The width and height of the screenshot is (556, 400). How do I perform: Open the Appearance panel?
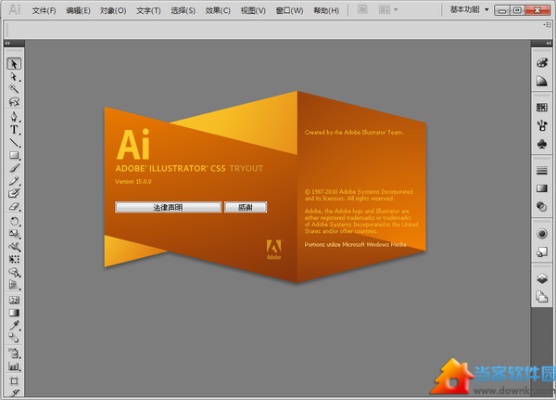[542, 234]
